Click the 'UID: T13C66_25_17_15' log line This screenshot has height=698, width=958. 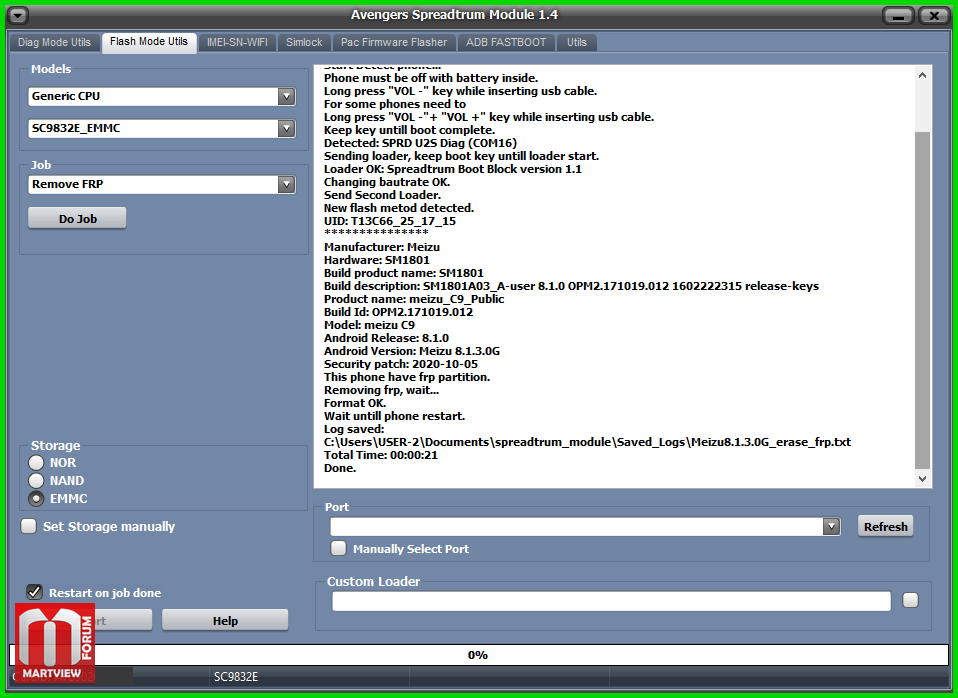(x=390, y=221)
